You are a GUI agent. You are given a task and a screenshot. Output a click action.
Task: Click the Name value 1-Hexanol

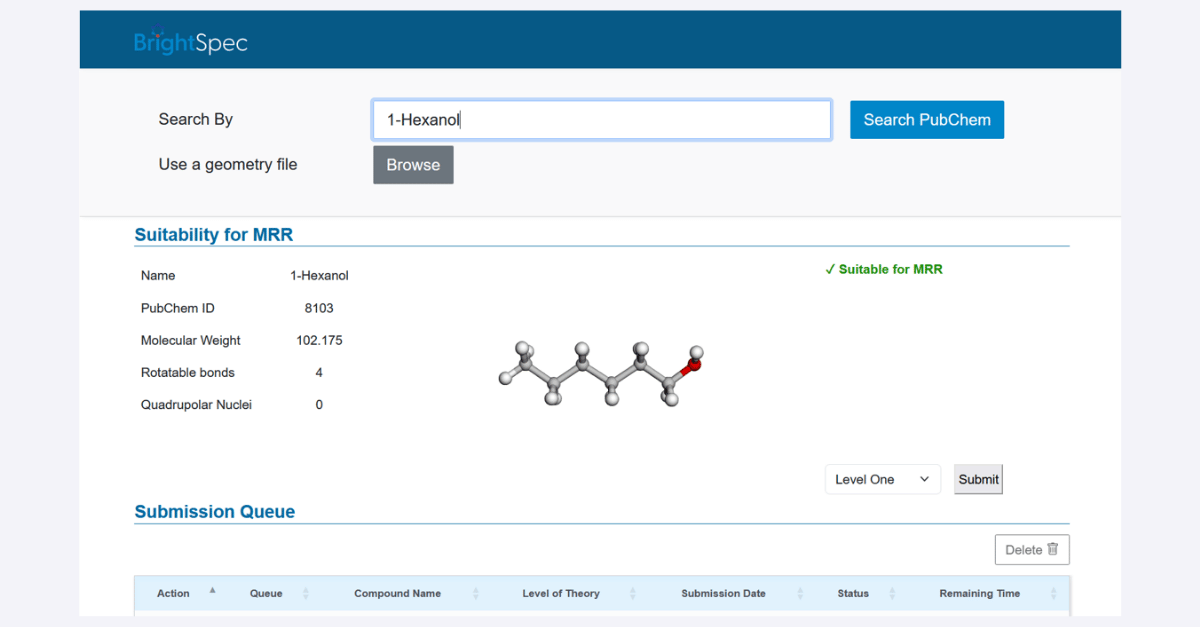[319, 275]
